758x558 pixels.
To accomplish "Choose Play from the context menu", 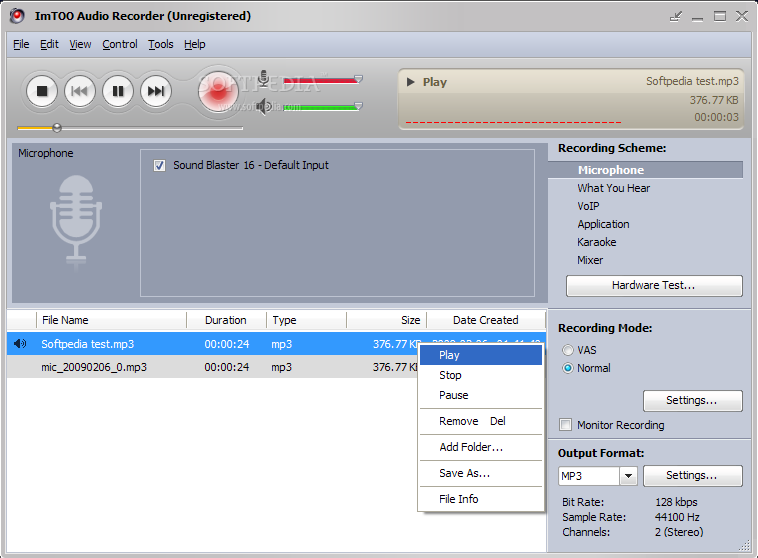I will [481, 355].
